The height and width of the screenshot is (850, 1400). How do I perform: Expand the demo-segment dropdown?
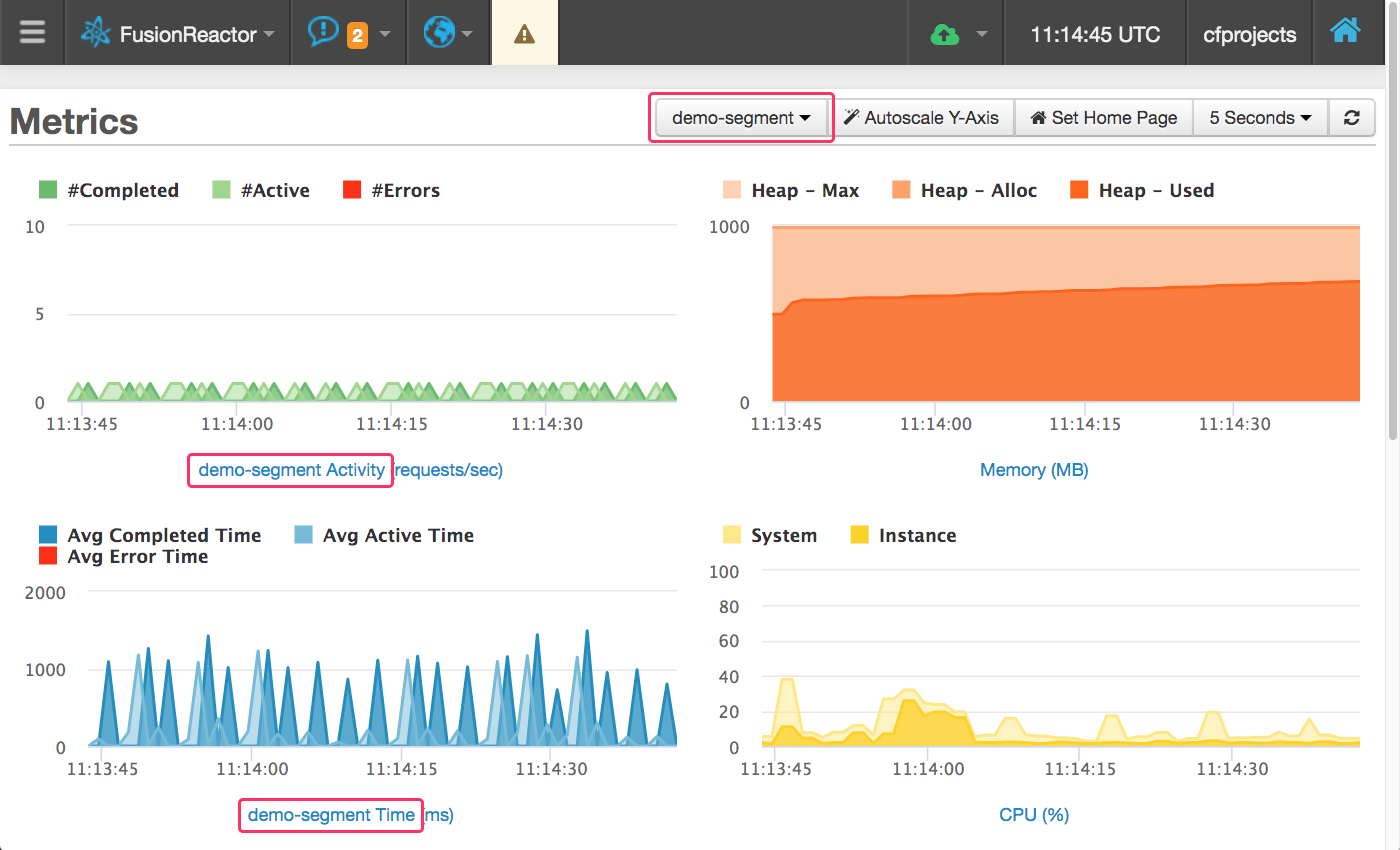coord(741,118)
